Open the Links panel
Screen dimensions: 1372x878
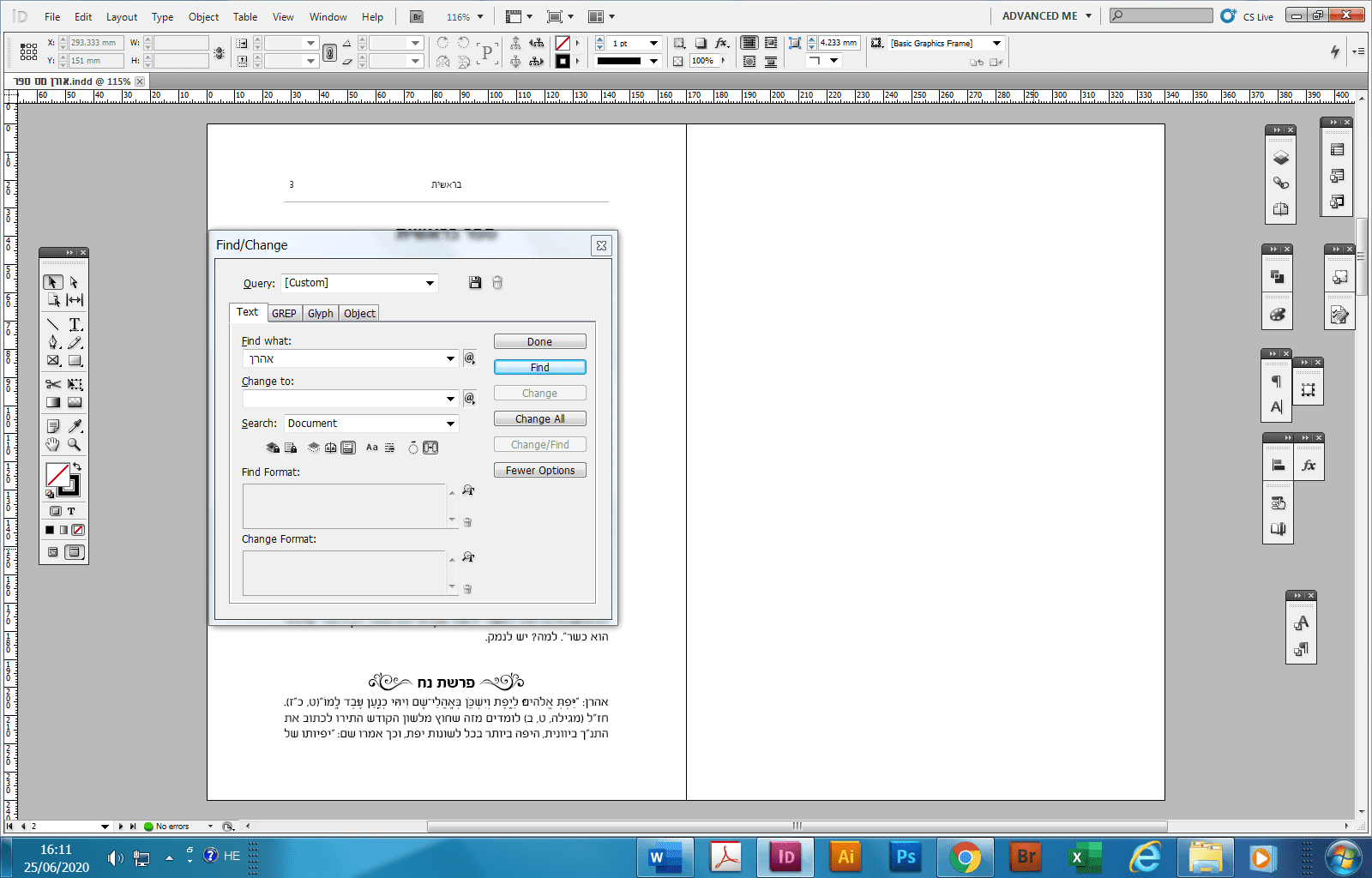tap(1280, 183)
